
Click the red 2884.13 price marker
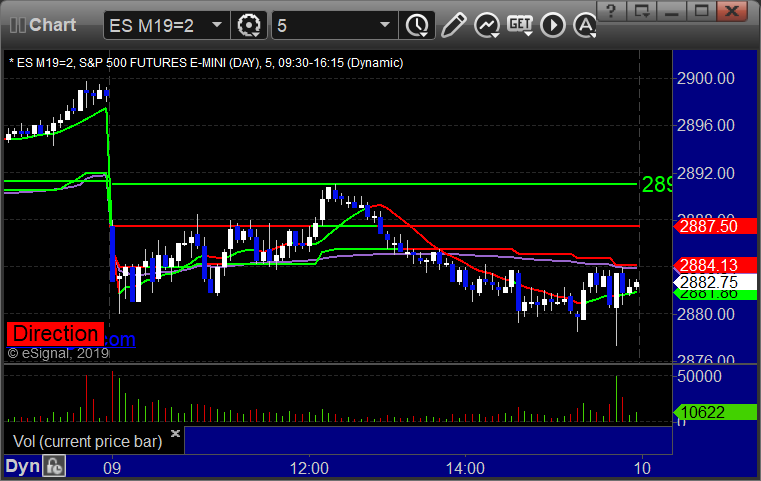tap(715, 265)
